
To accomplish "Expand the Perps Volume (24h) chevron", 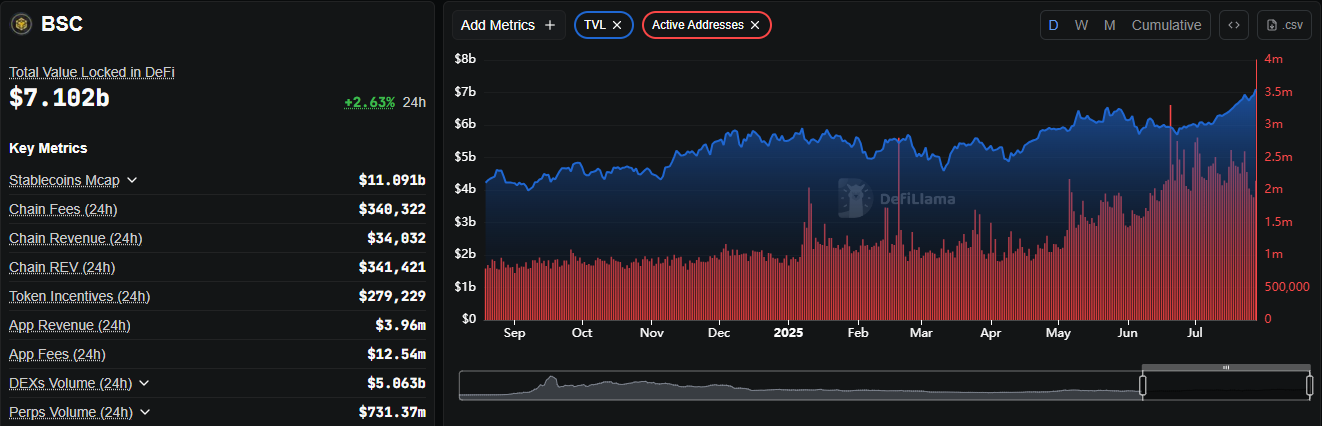I will tap(145, 412).
